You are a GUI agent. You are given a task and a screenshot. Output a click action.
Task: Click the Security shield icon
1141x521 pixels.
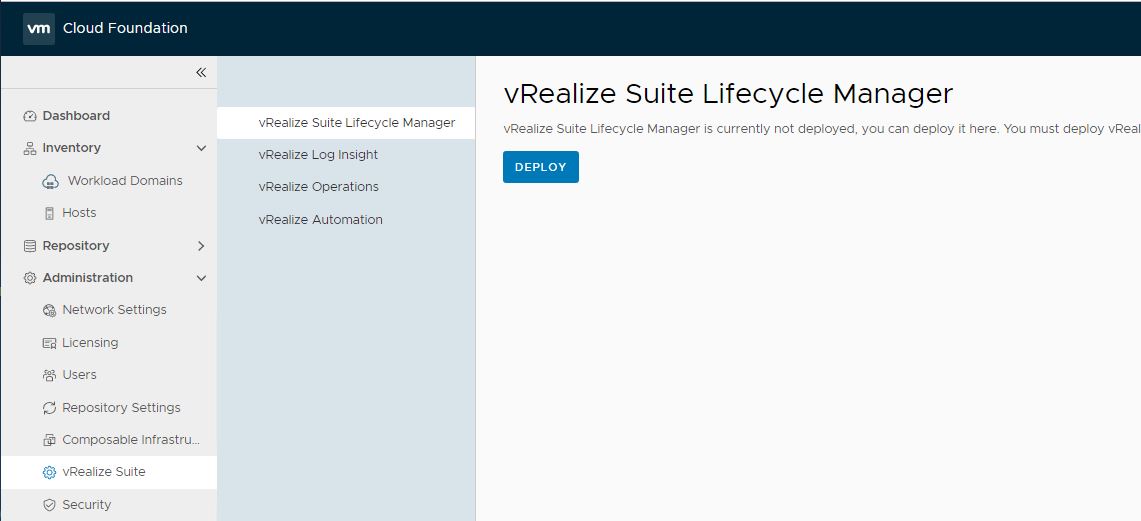click(x=50, y=505)
